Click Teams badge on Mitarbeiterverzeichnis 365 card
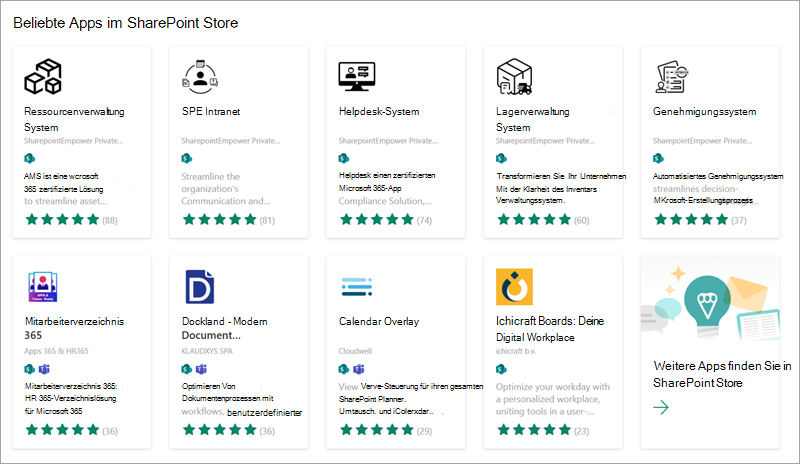 (x=44, y=369)
